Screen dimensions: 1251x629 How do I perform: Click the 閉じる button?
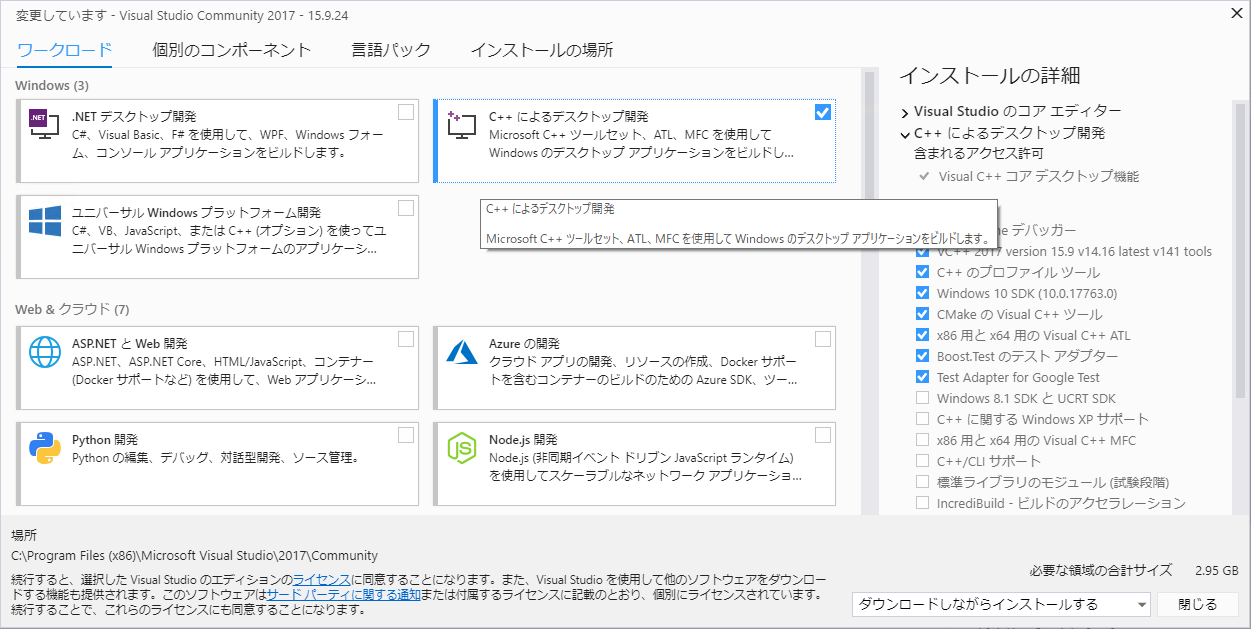click(1197, 604)
